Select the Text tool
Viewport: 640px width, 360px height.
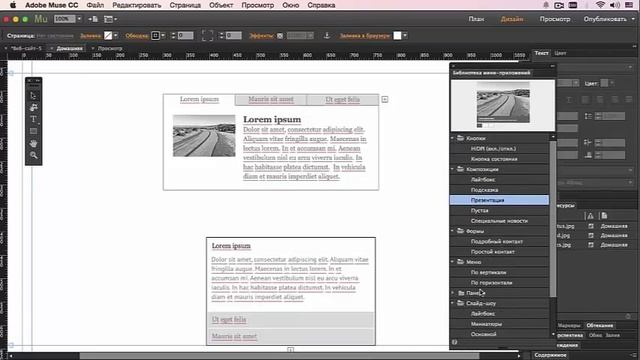point(33,119)
